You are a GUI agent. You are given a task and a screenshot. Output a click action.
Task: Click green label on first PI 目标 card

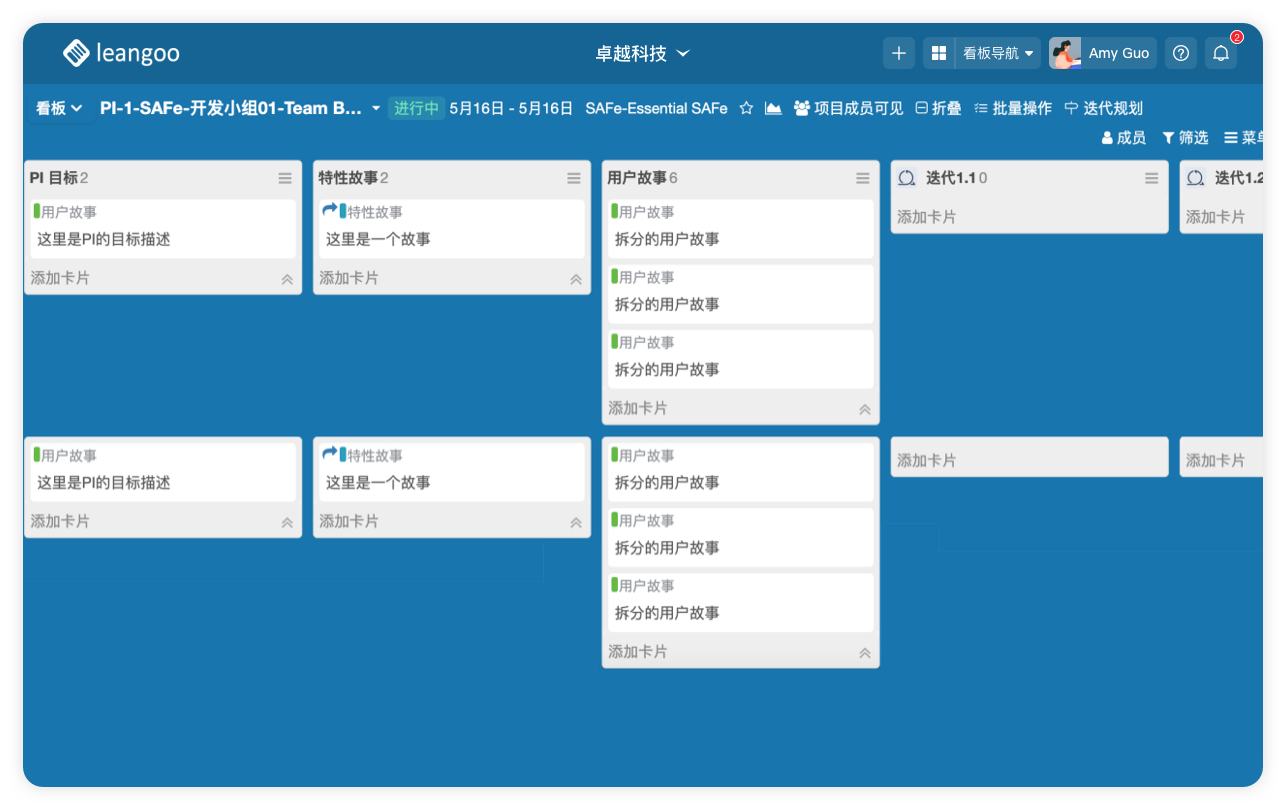pyautogui.click(x=37, y=211)
